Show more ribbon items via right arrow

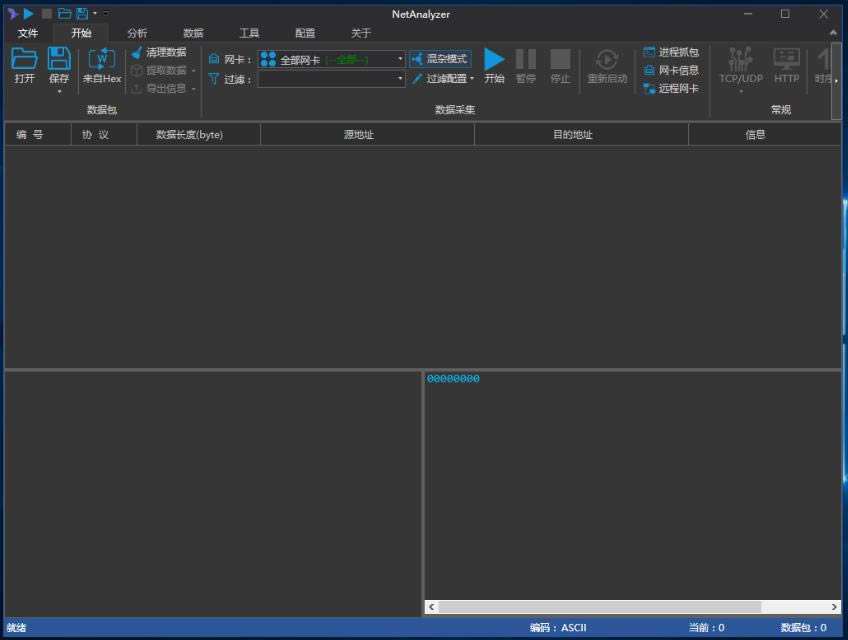(x=836, y=81)
